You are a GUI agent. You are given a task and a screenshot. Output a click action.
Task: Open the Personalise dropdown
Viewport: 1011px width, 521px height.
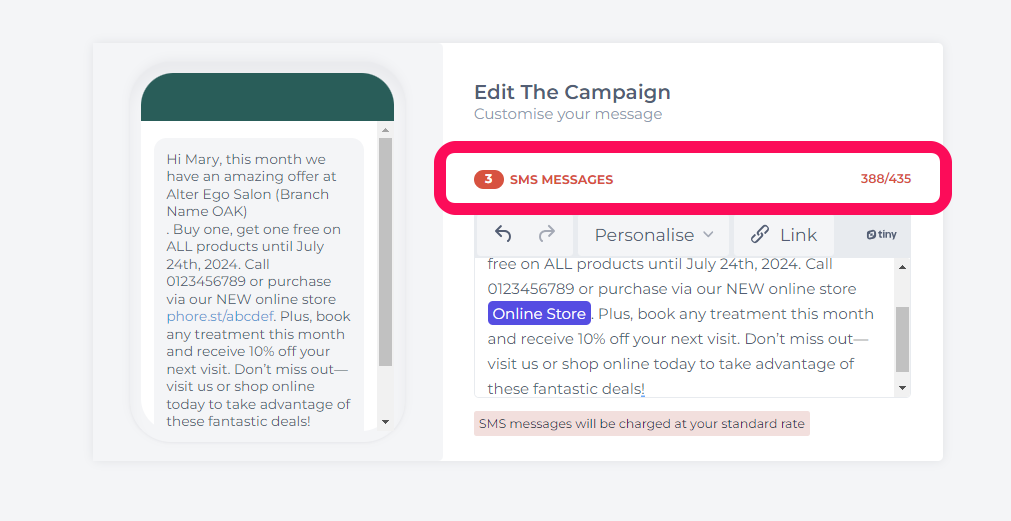[653, 235]
